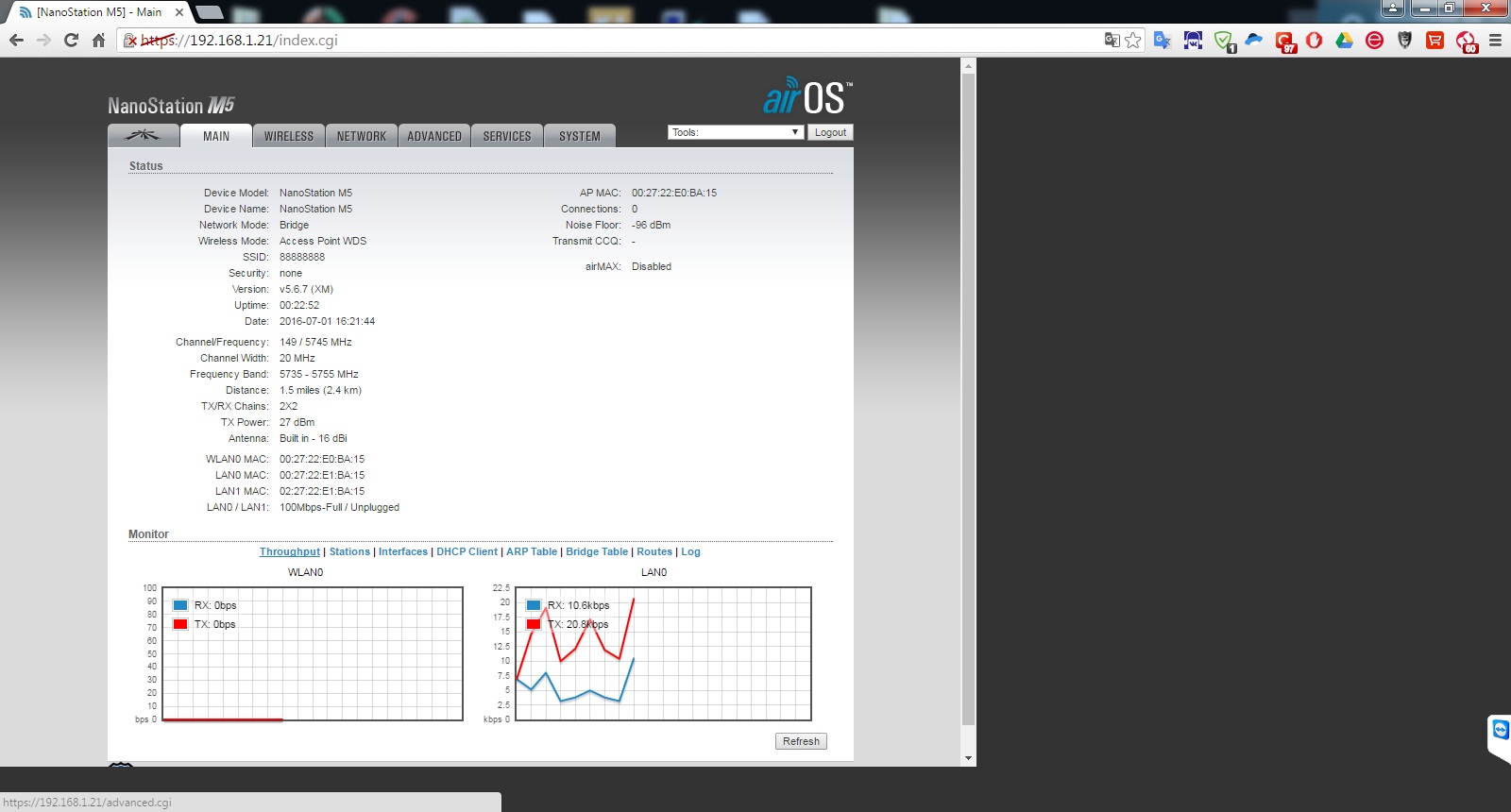Click TeamViewer side panel icon
Image resolution: width=1511 pixels, height=812 pixels.
click(1500, 730)
